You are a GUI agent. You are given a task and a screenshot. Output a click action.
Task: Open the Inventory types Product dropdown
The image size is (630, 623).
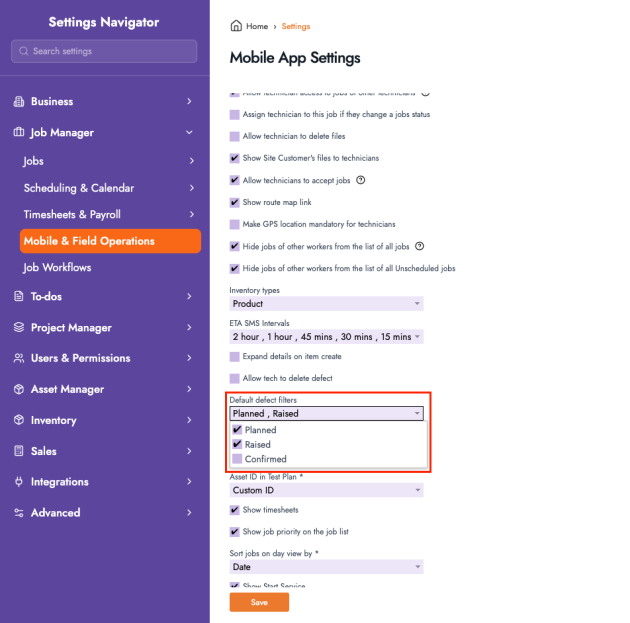click(326, 303)
